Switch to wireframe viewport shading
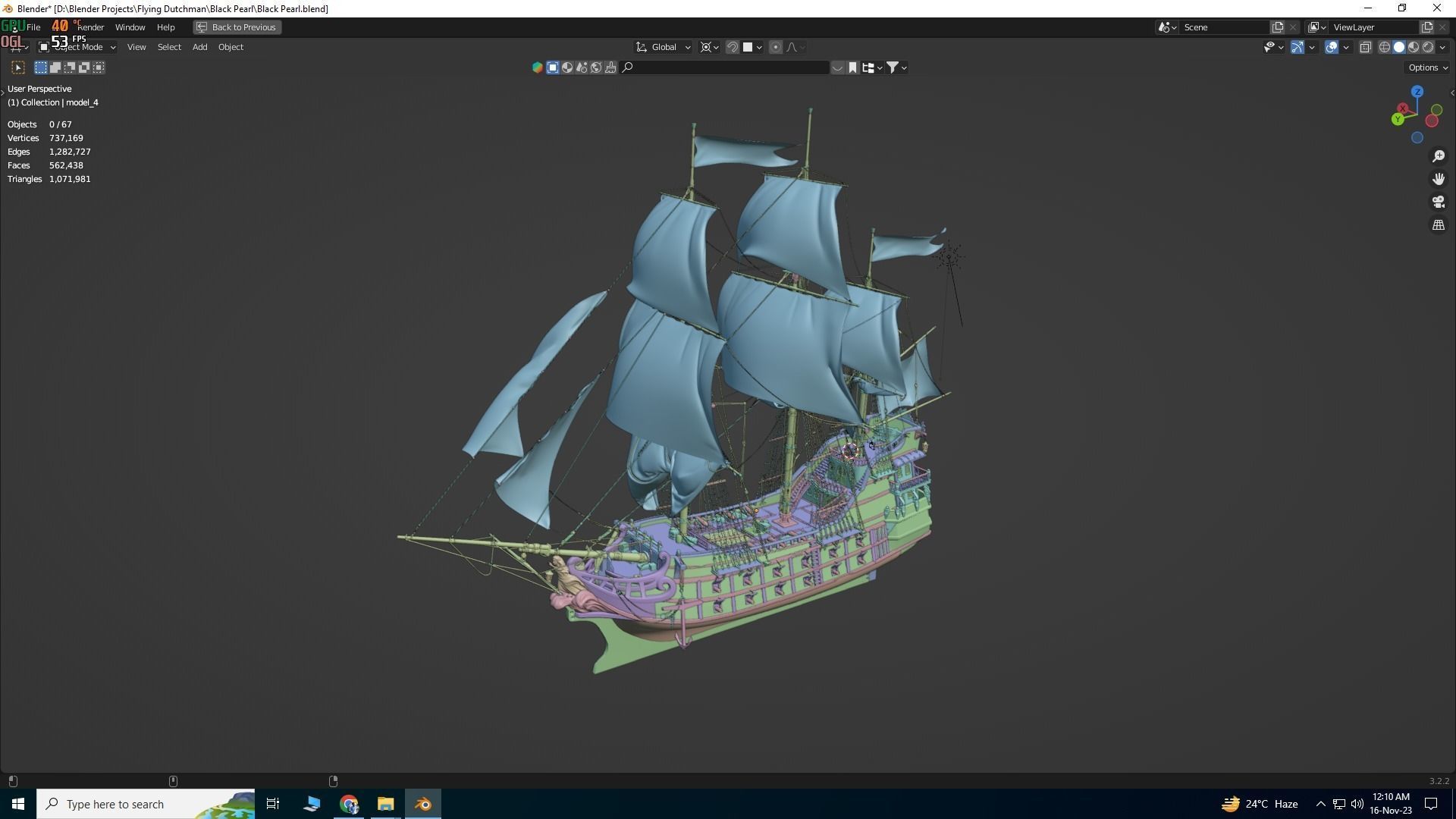 [x=1385, y=47]
